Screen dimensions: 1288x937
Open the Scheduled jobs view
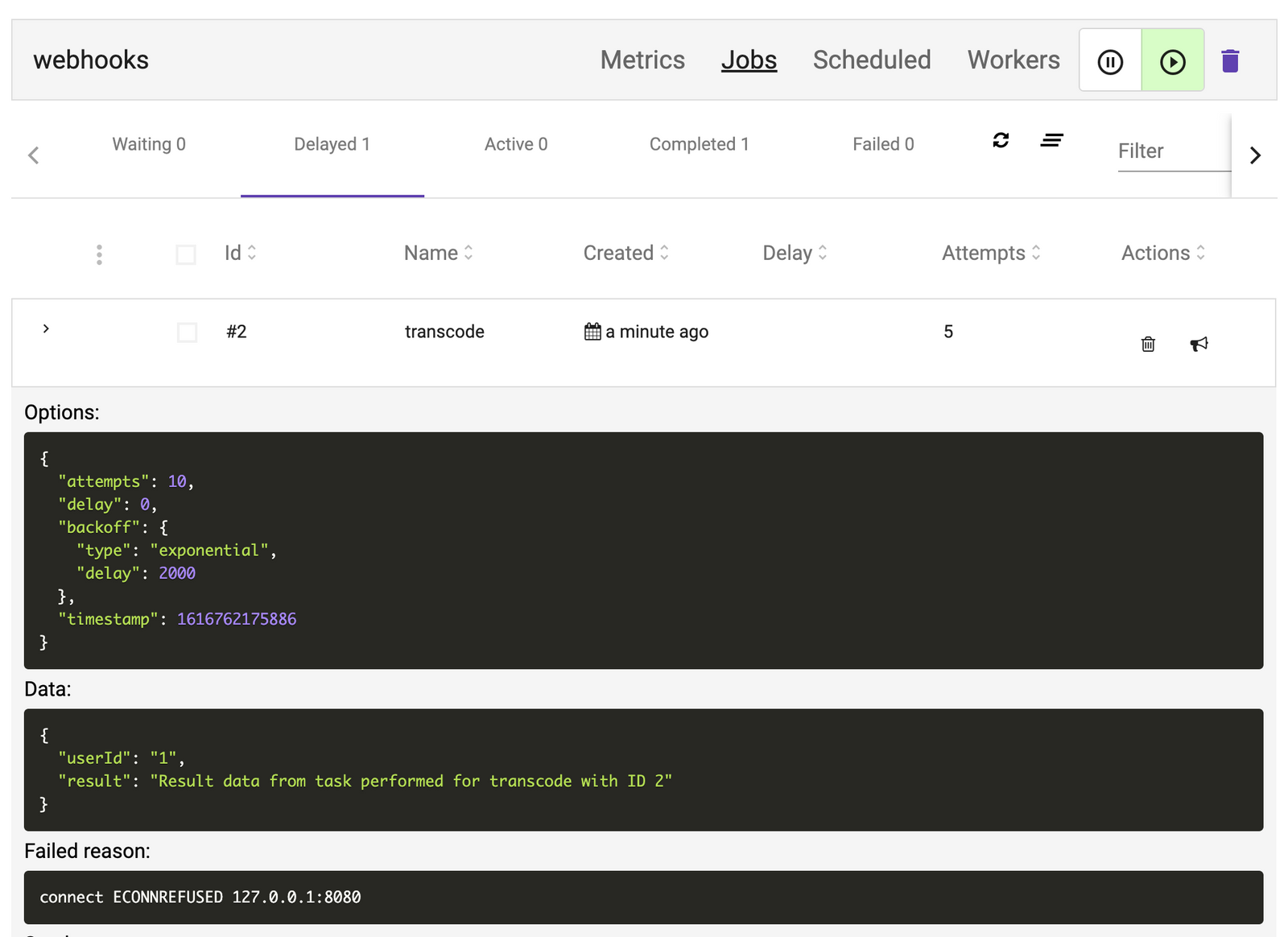point(872,60)
